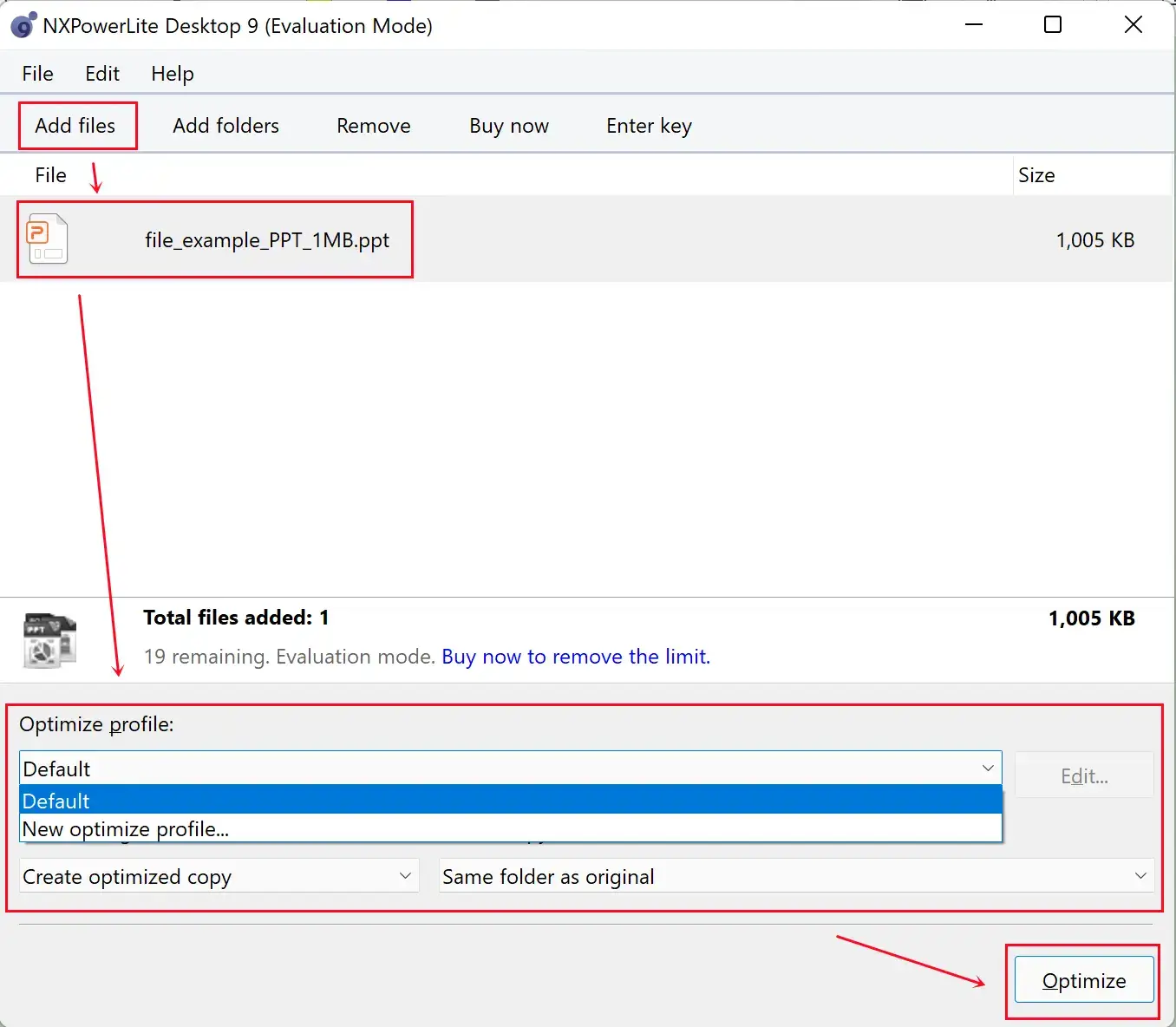Image resolution: width=1176 pixels, height=1027 pixels.
Task: Open the Same folder as original dropdown
Action: 796,876
